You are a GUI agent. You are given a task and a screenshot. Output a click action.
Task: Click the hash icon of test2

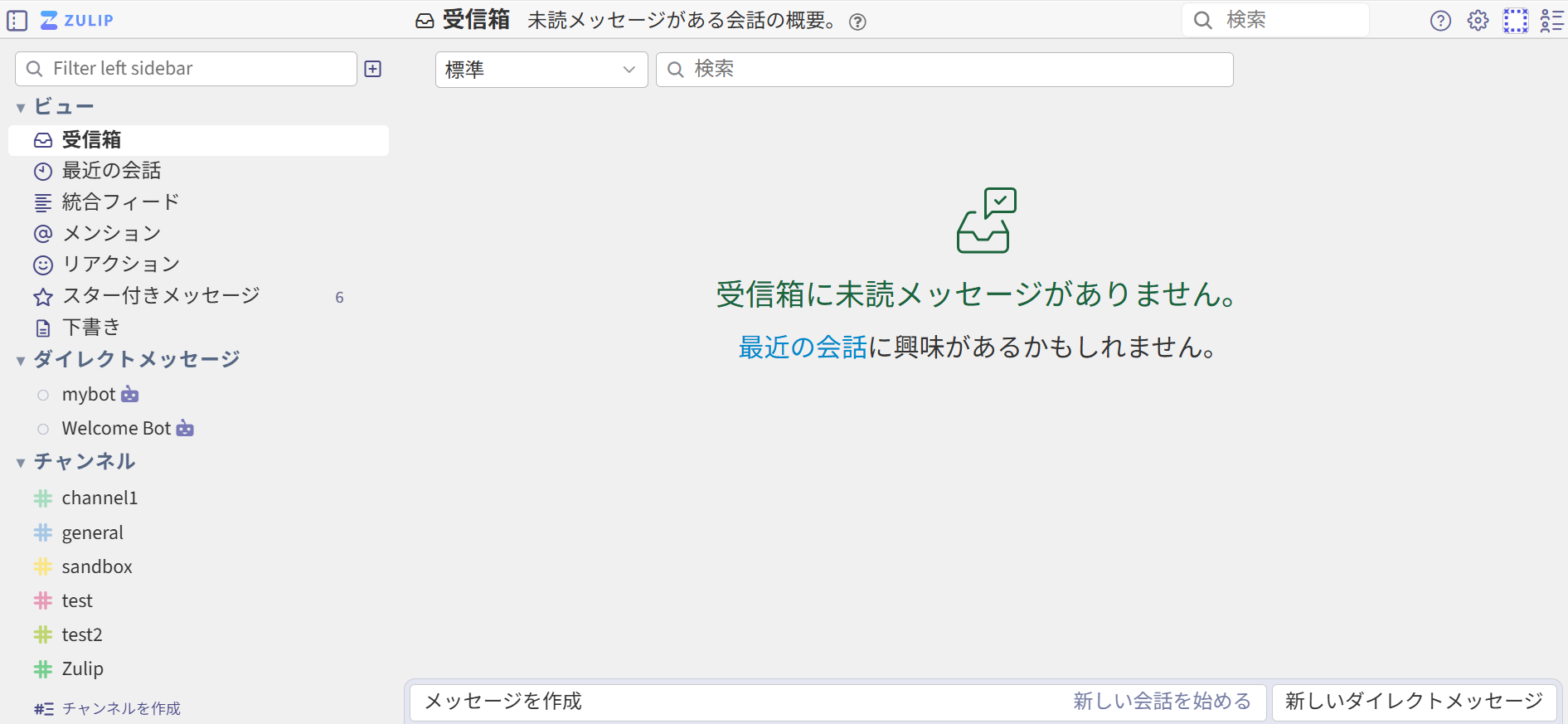tap(43, 634)
